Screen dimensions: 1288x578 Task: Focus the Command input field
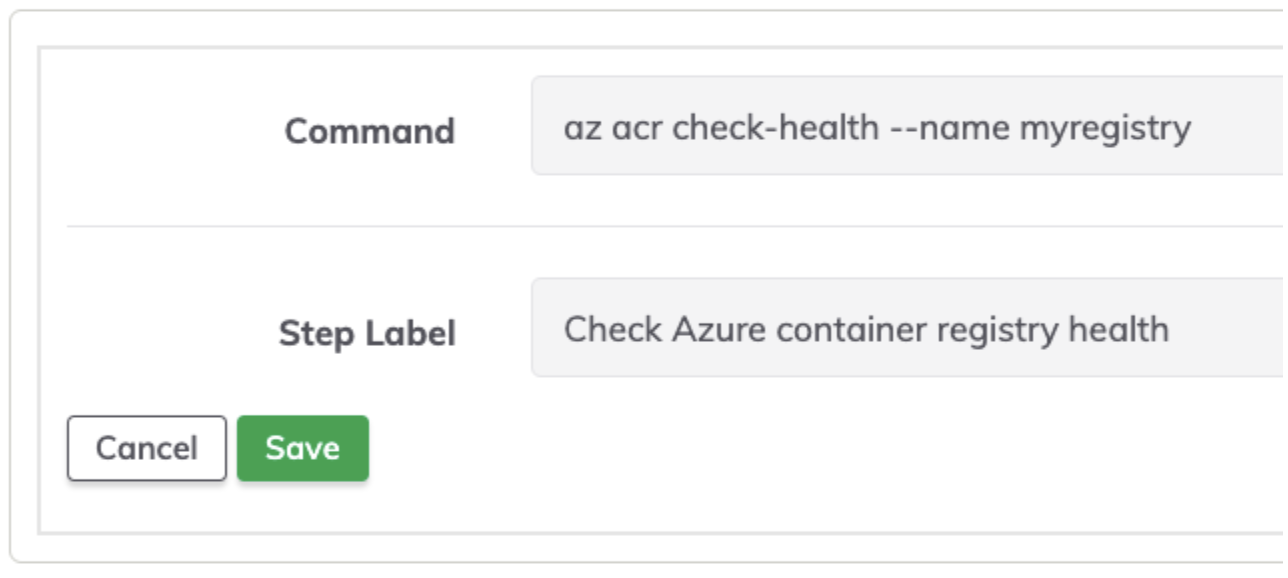coord(908,126)
